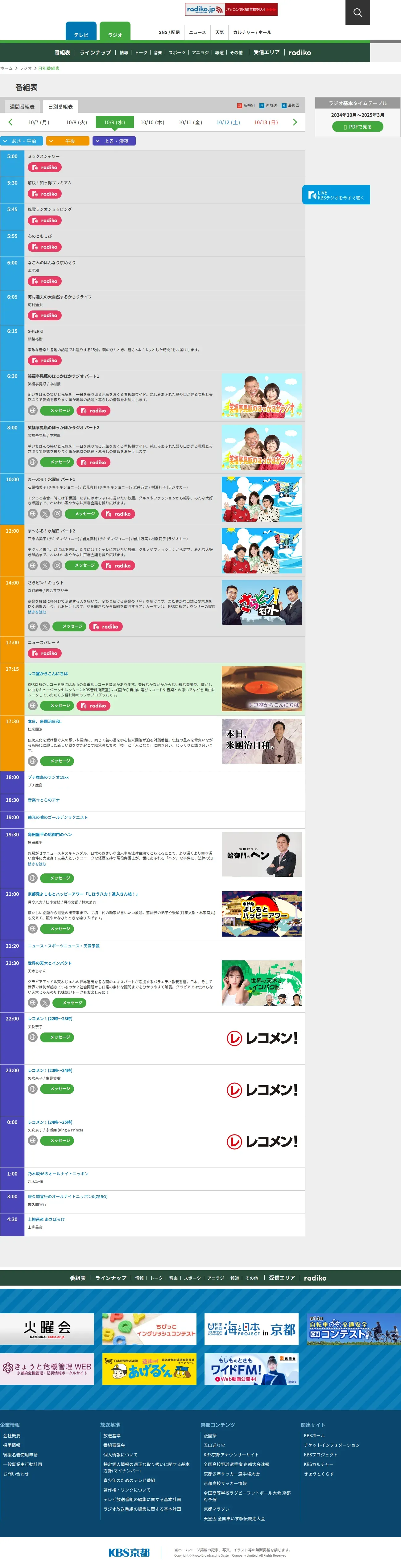Open X icon for さらピン！キョウト
401x1568 pixels.
tap(45, 626)
